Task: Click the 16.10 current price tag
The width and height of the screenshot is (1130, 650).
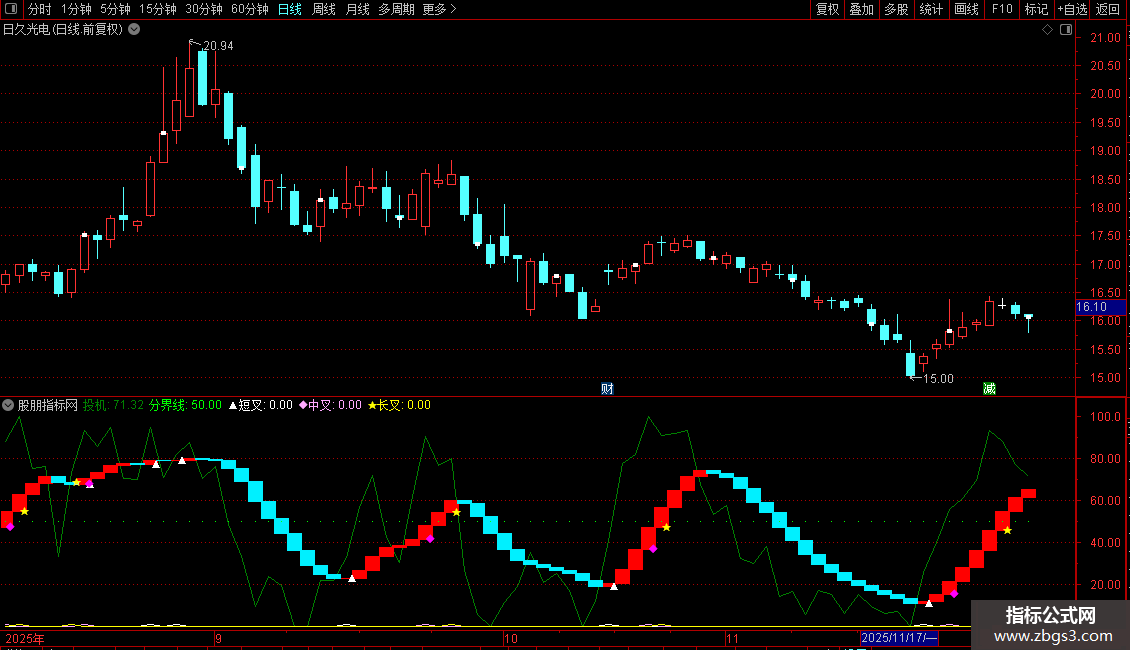Action: coord(1100,307)
